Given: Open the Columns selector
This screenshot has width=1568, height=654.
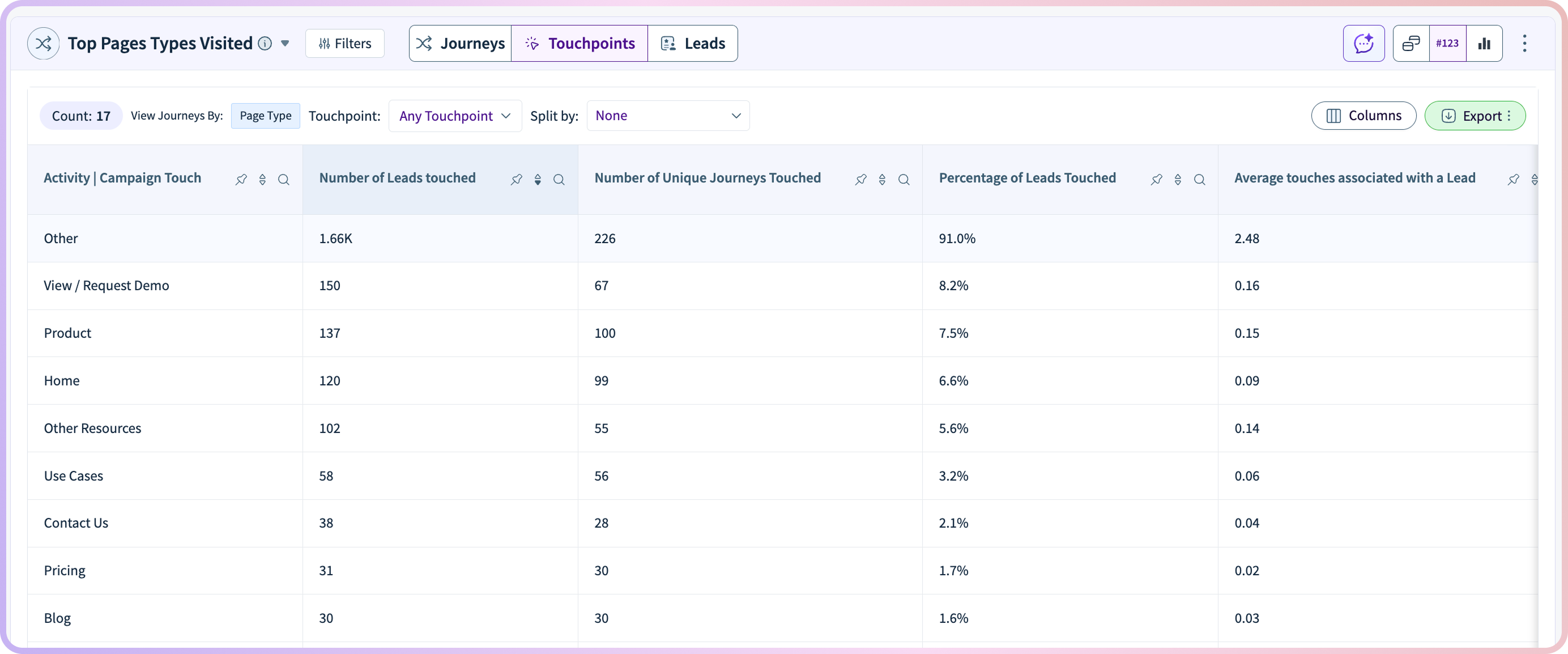Looking at the screenshot, I should [x=1364, y=116].
